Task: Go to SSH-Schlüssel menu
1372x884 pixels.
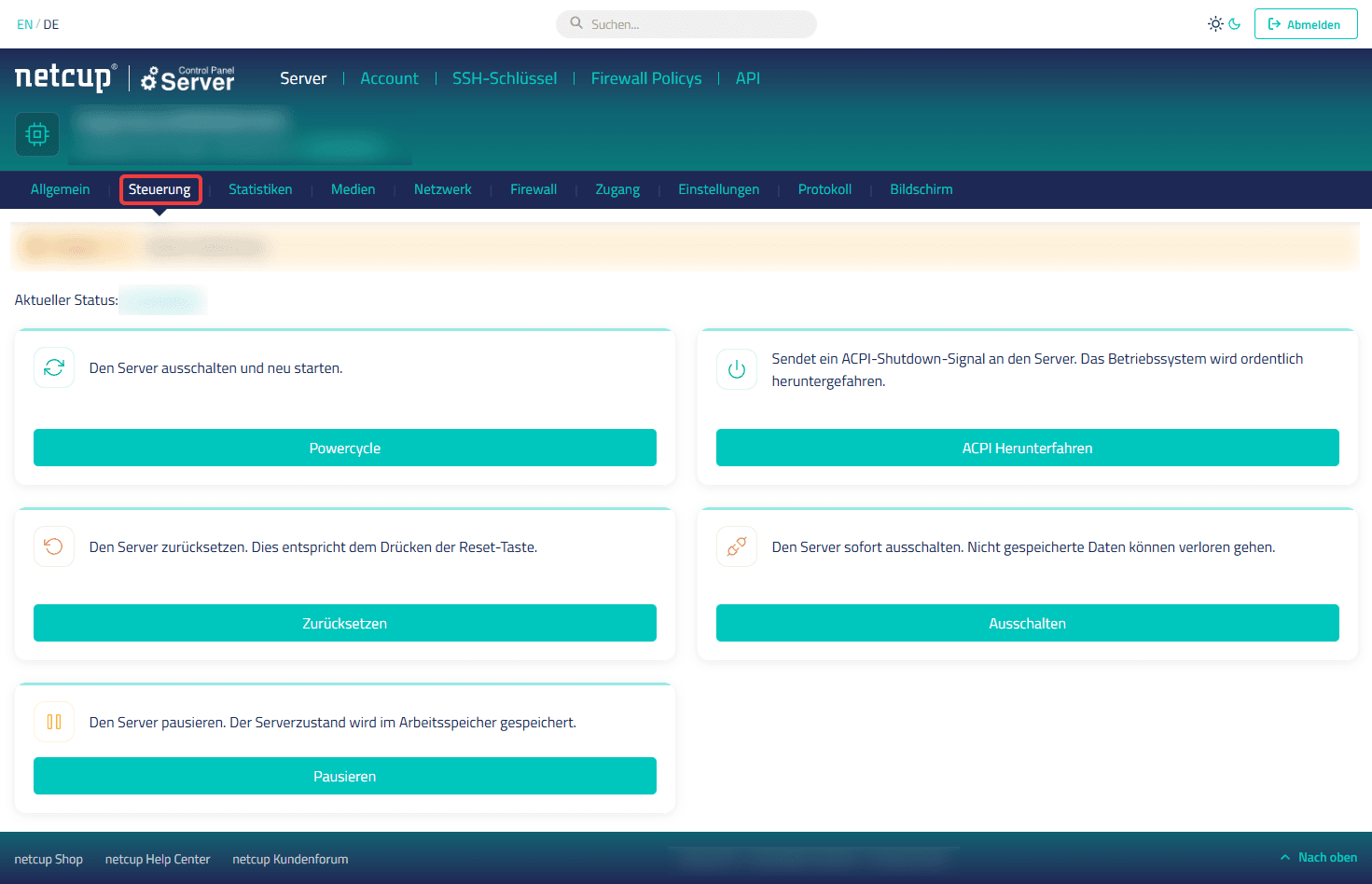Action: click(505, 78)
